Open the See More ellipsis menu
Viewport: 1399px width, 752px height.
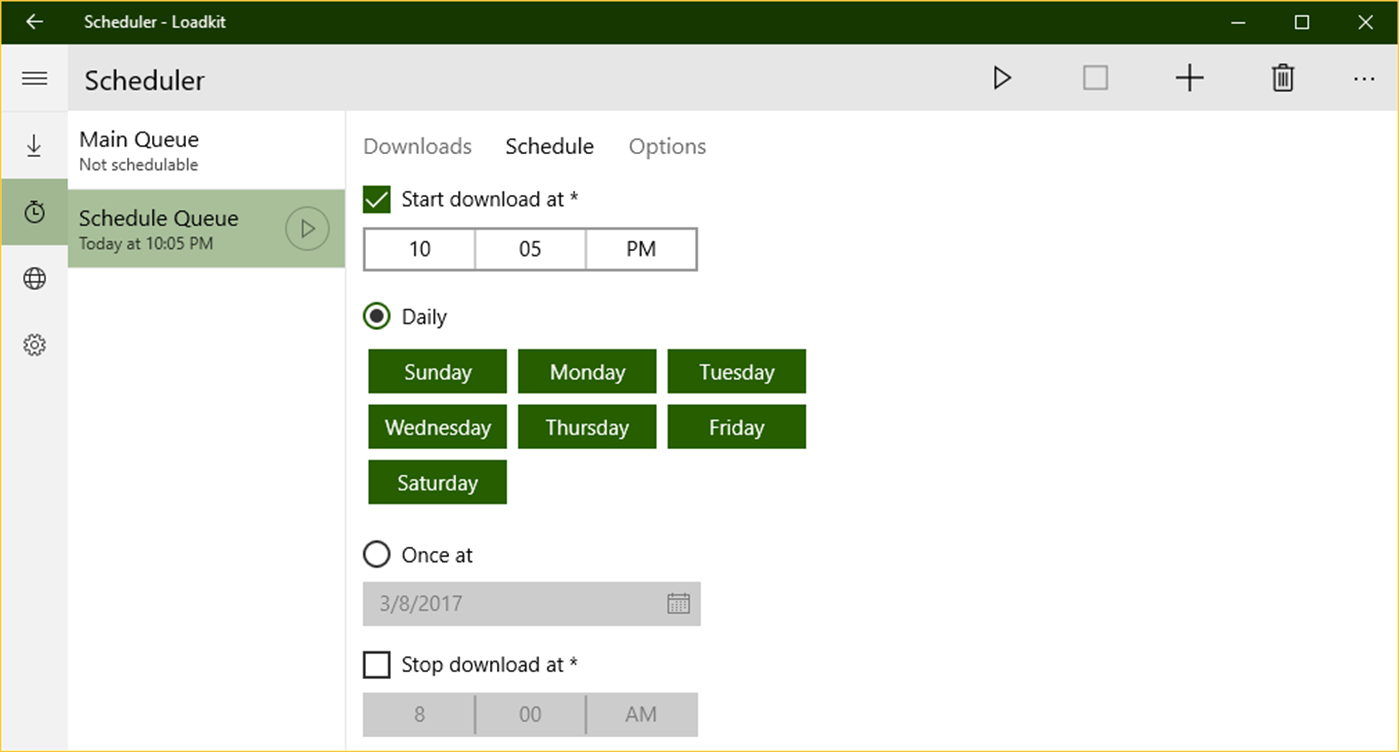(1364, 77)
